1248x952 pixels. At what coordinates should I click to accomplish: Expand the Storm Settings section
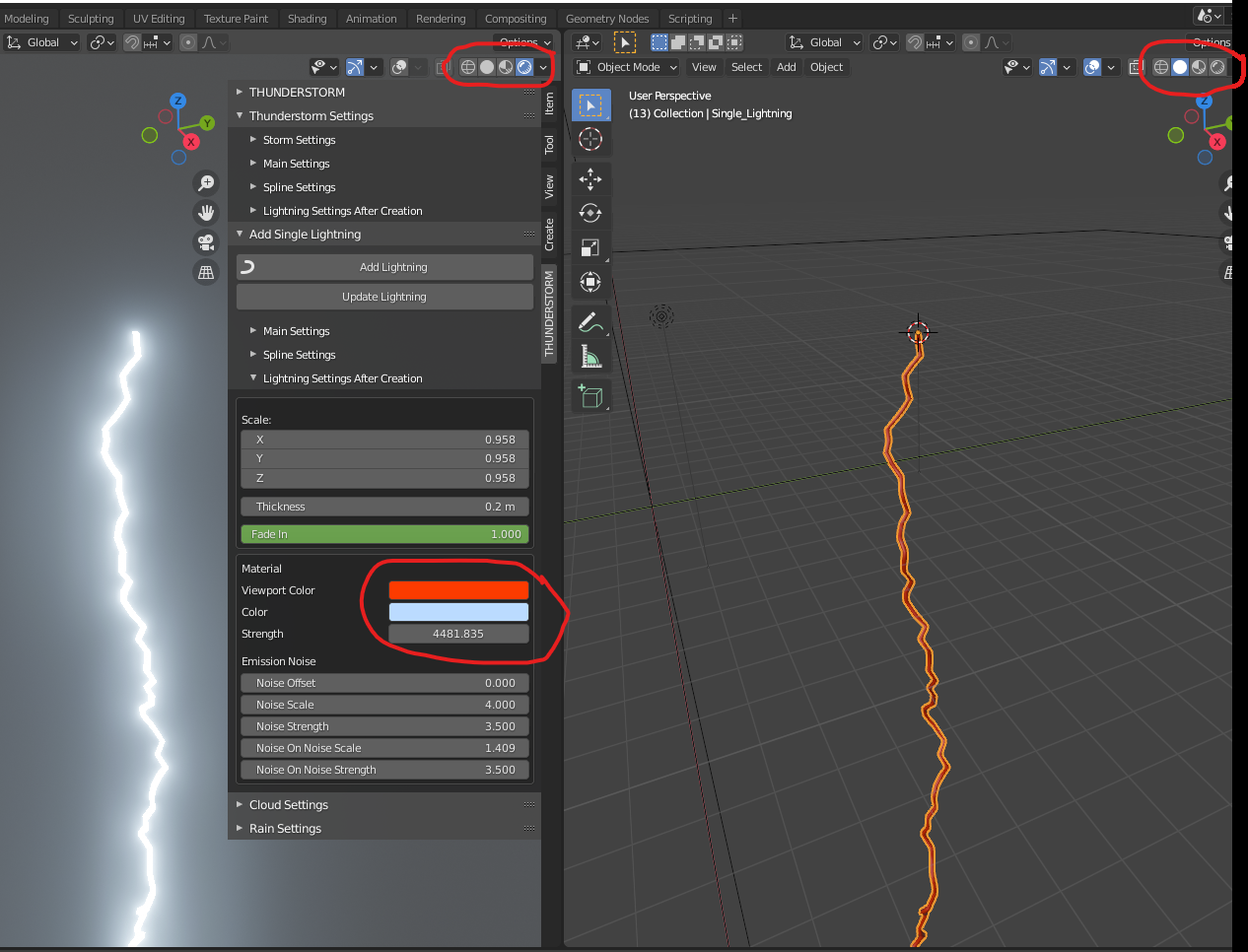(299, 139)
